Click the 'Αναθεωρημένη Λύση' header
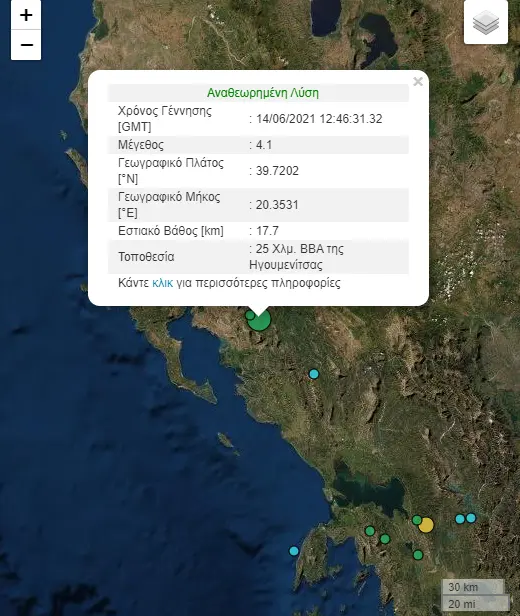Viewport: 520px width, 616px height. point(263,93)
